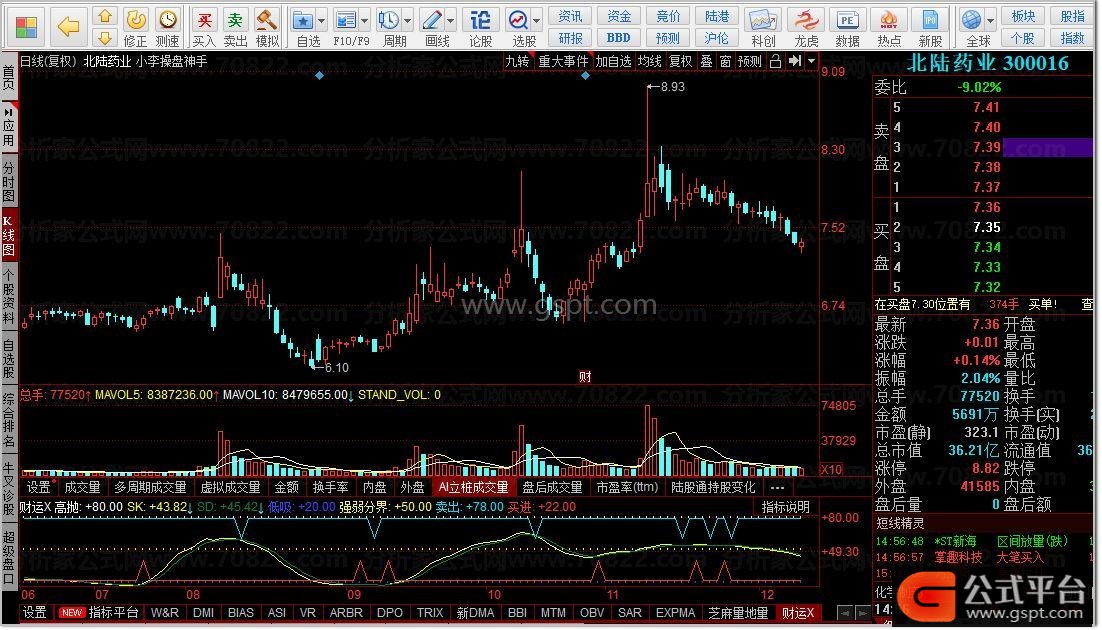Open the 测速 clock speed test

(167, 19)
